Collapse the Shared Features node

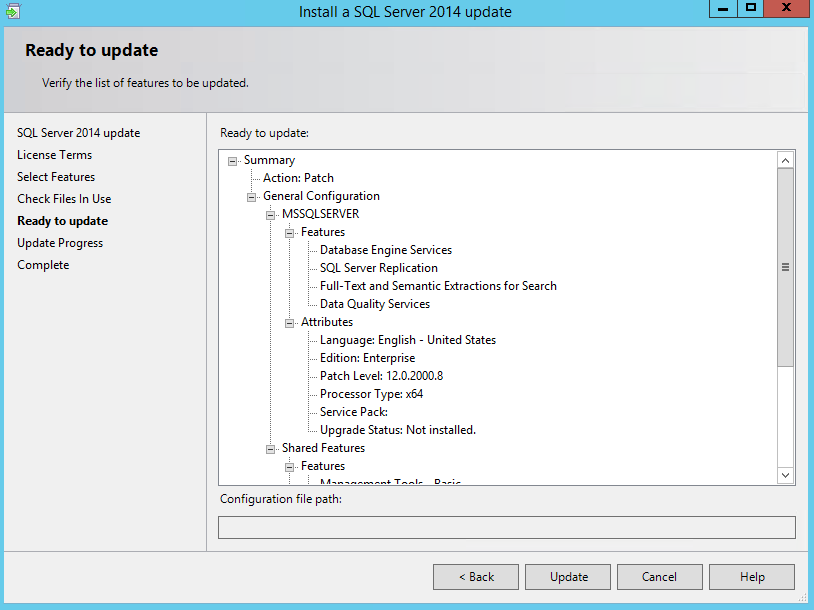(x=271, y=449)
